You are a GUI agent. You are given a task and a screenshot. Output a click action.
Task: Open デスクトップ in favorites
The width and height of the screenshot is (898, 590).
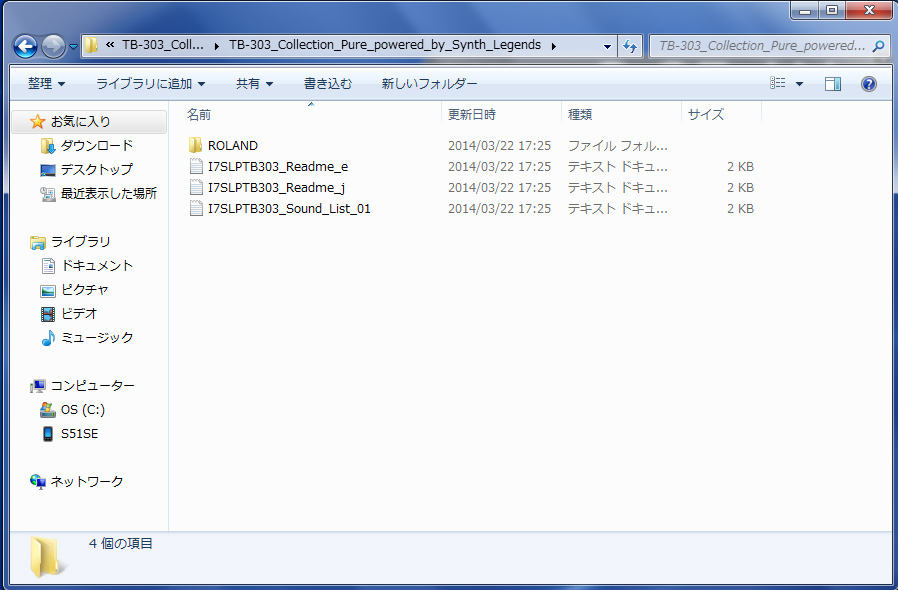pos(97,170)
